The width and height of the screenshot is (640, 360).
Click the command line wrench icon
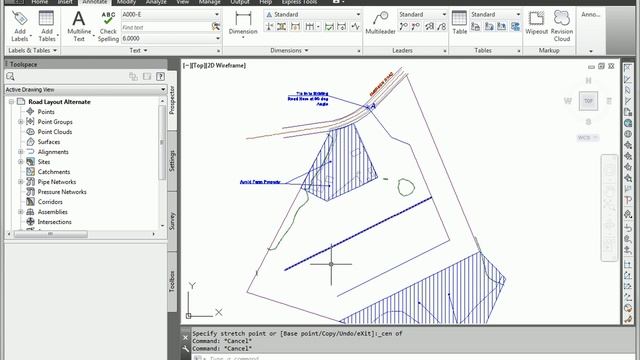tap(185, 349)
